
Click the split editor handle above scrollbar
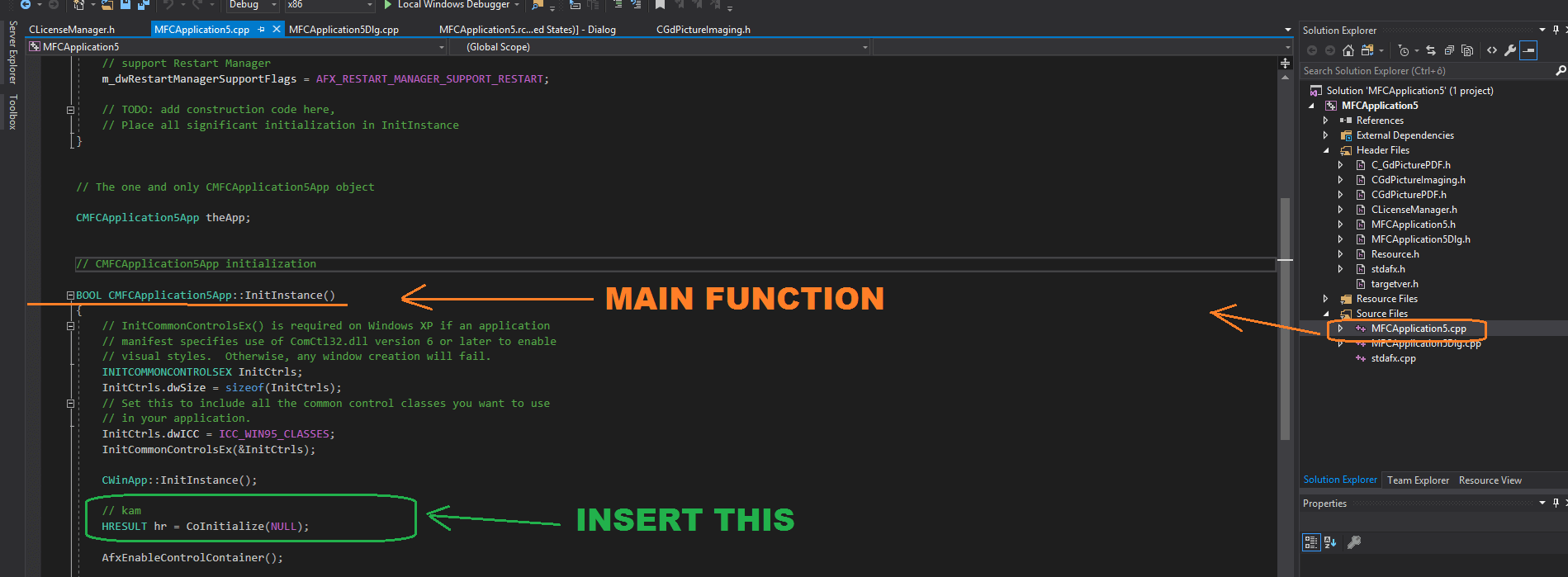1285,64
